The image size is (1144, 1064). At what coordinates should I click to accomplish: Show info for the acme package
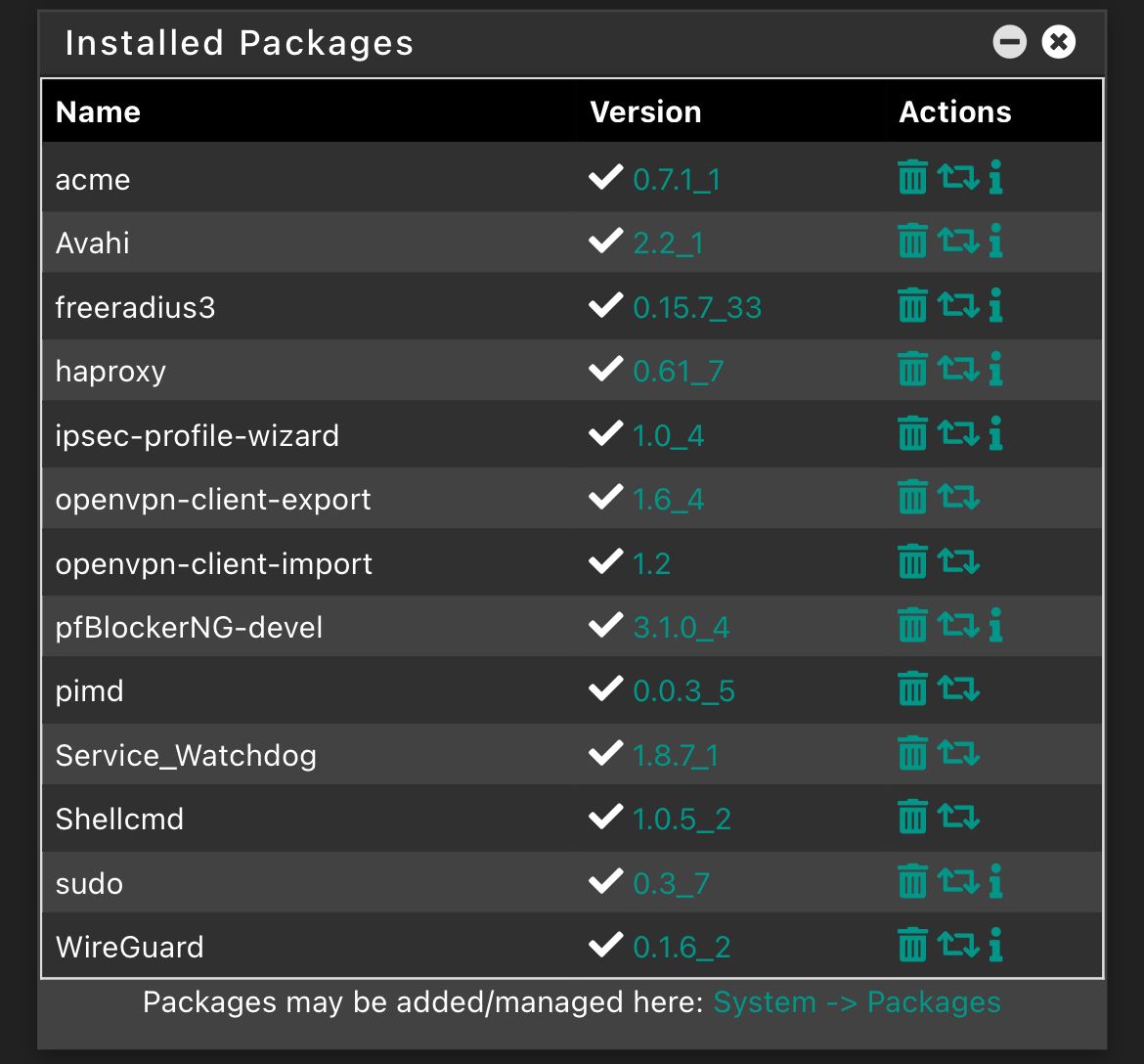996,177
